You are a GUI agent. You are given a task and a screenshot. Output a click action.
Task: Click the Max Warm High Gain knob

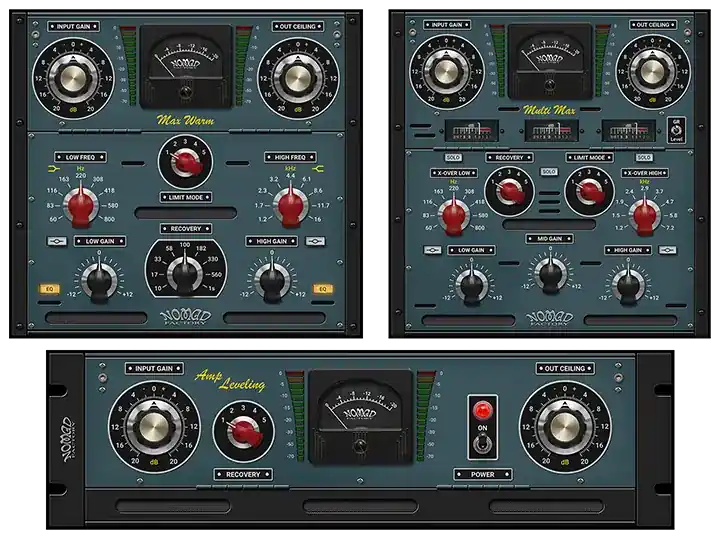(x=272, y=280)
